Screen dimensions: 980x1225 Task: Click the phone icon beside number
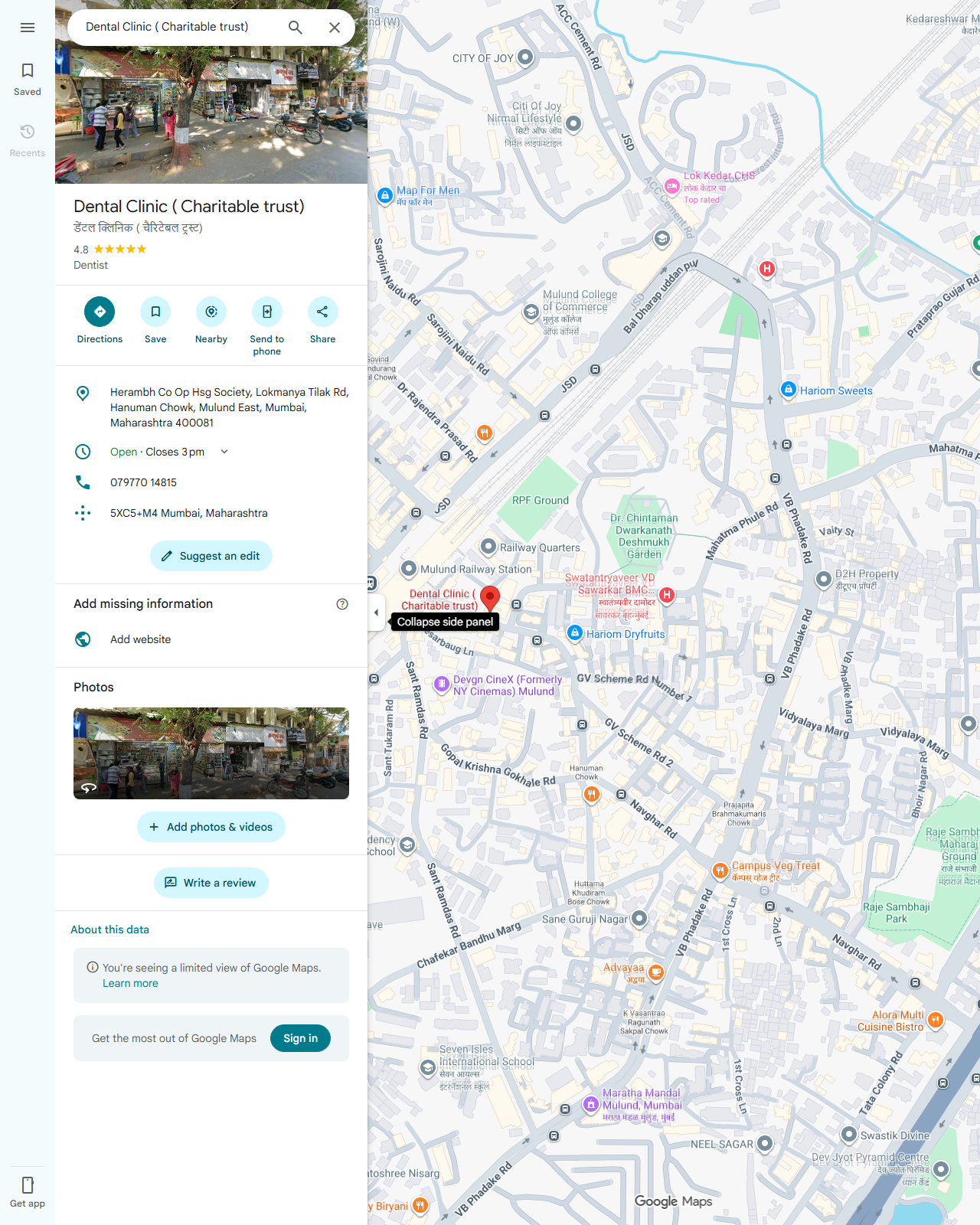tap(83, 482)
